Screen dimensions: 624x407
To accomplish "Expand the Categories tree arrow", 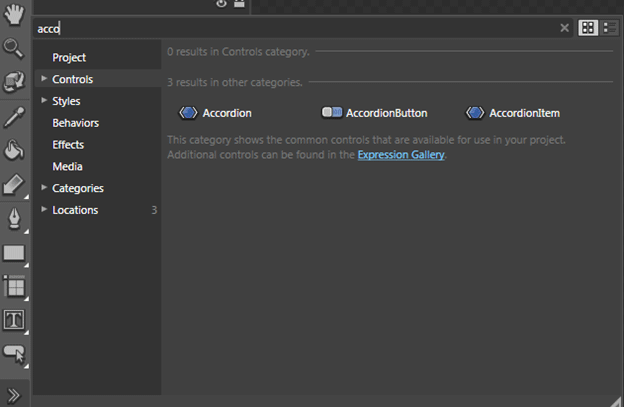I will pyautogui.click(x=44, y=187).
